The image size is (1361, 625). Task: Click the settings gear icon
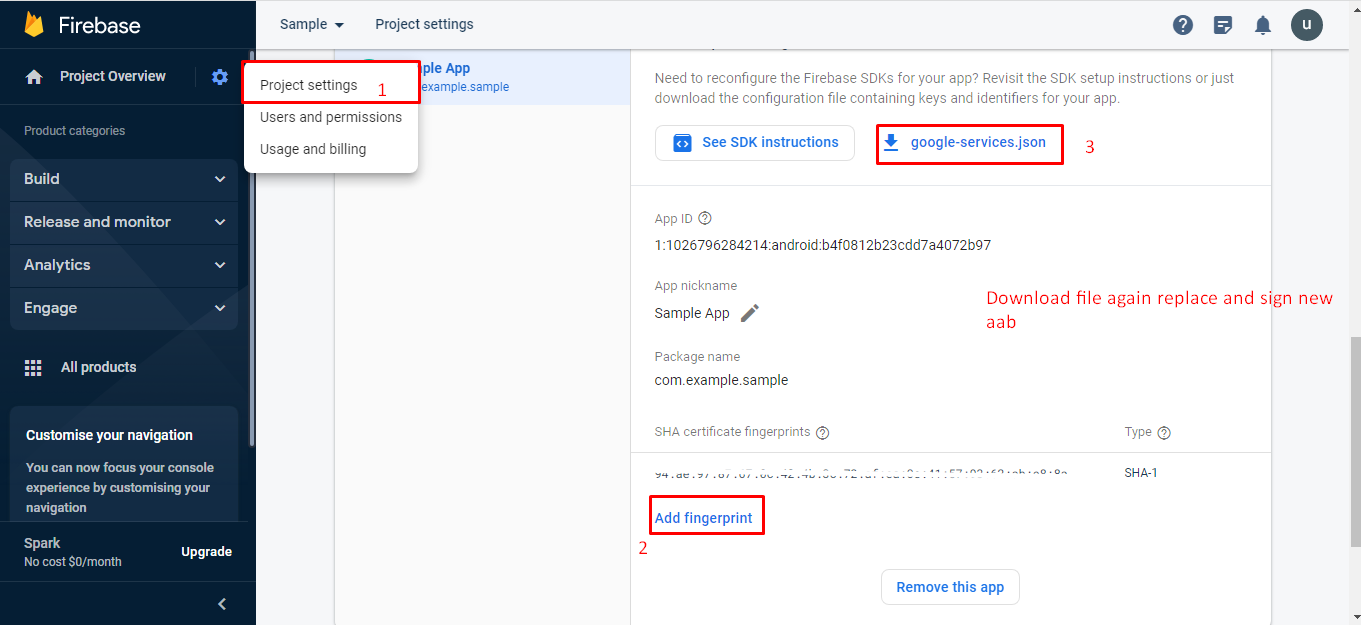[x=220, y=77]
